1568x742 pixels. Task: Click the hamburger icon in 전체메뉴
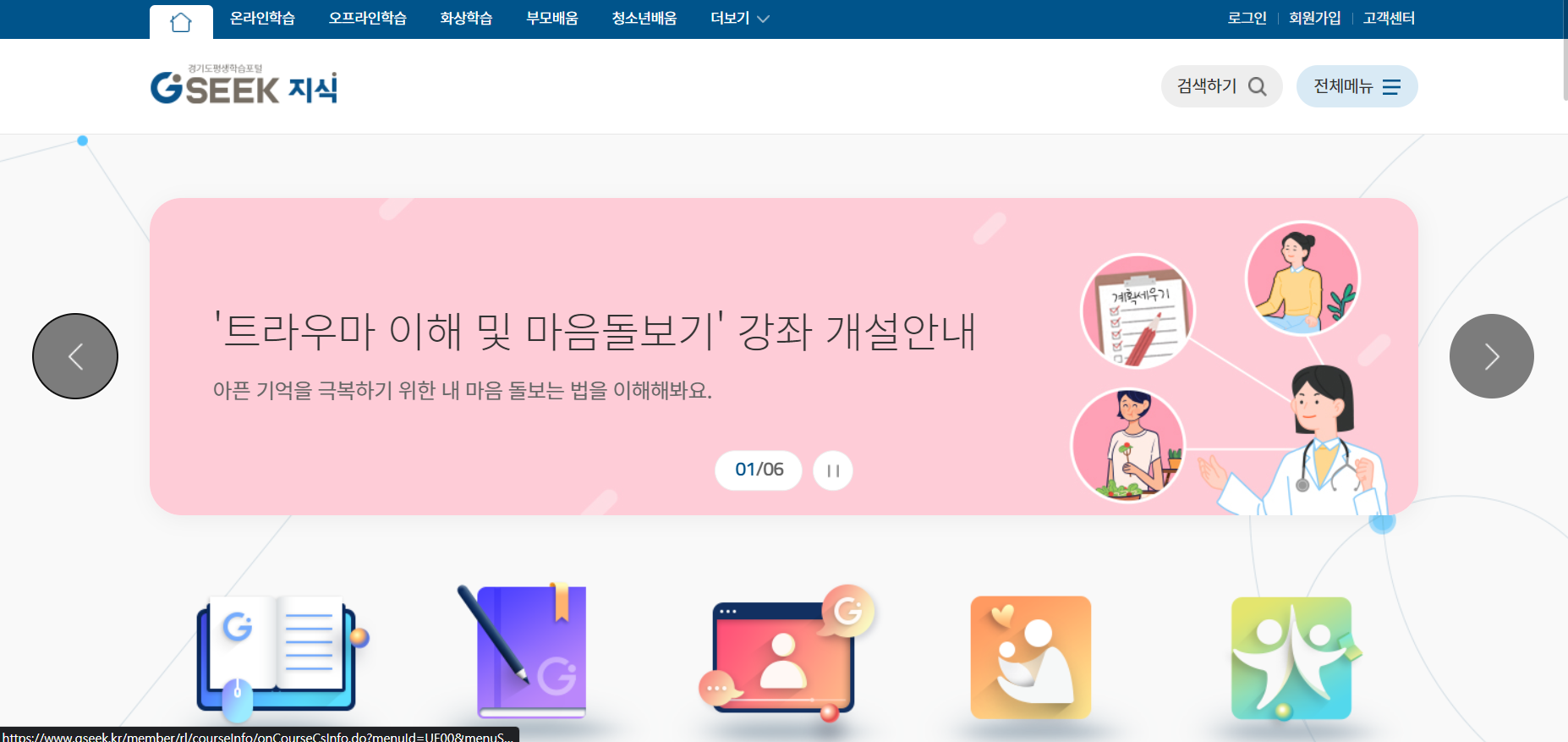pos(1391,86)
